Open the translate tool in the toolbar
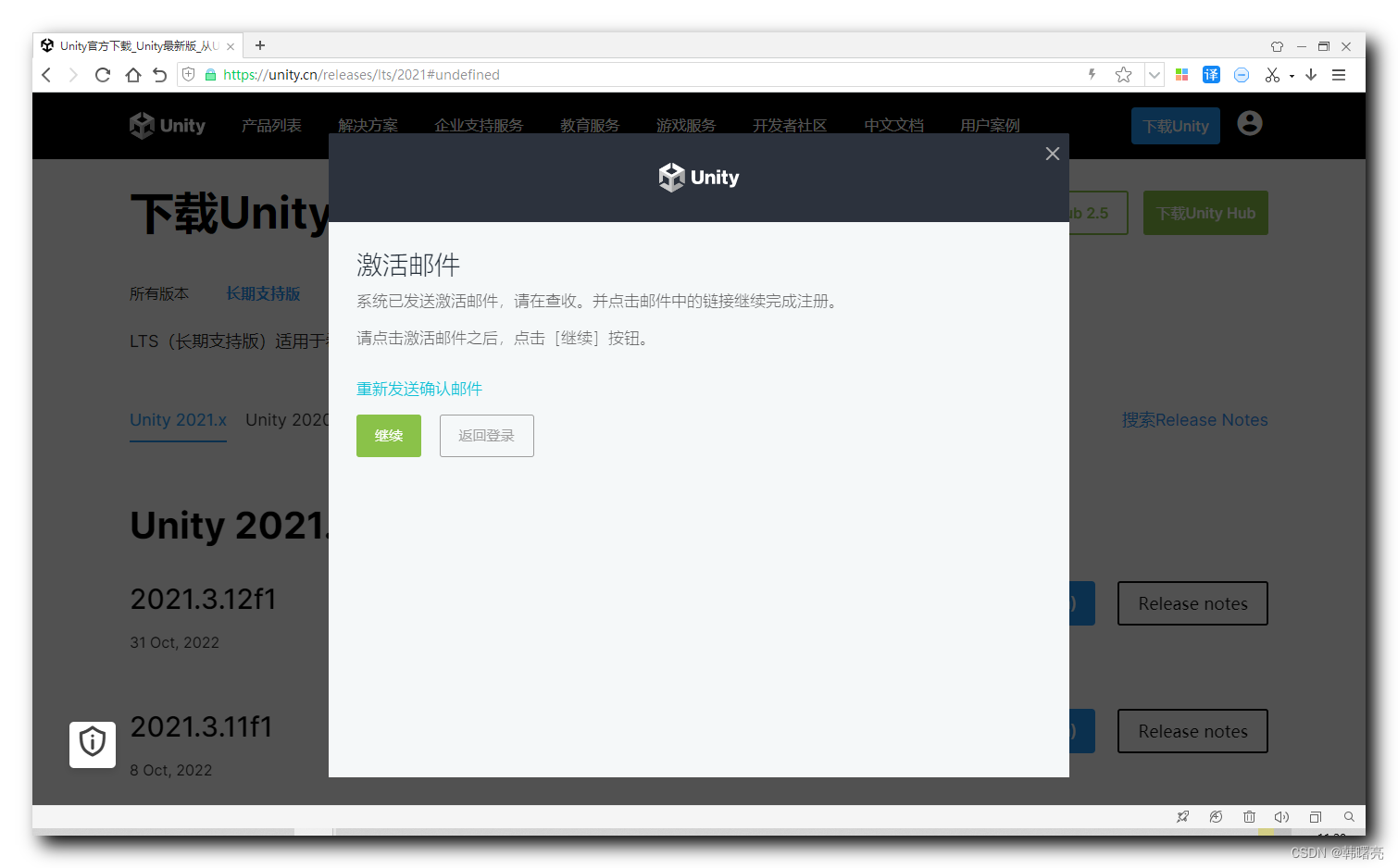This screenshot has height=868, width=1398. click(1211, 74)
